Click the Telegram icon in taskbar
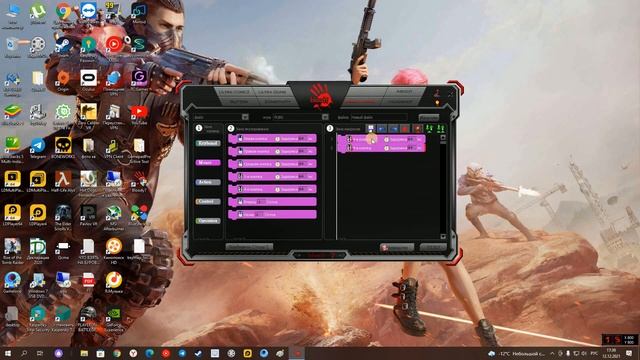Screen dimensions: 640x360 182,353
